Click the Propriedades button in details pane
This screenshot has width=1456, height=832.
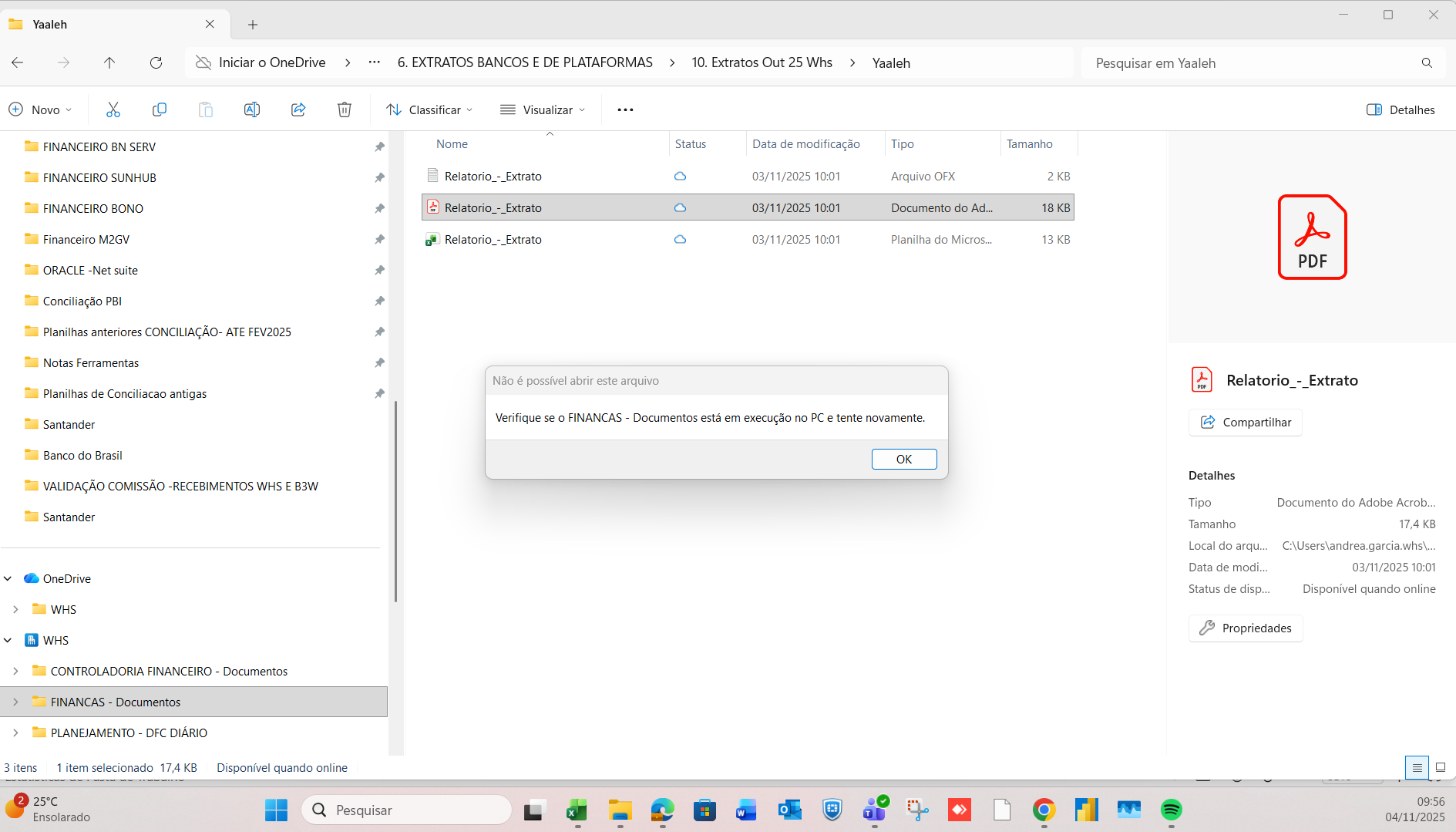[x=1246, y=628]
